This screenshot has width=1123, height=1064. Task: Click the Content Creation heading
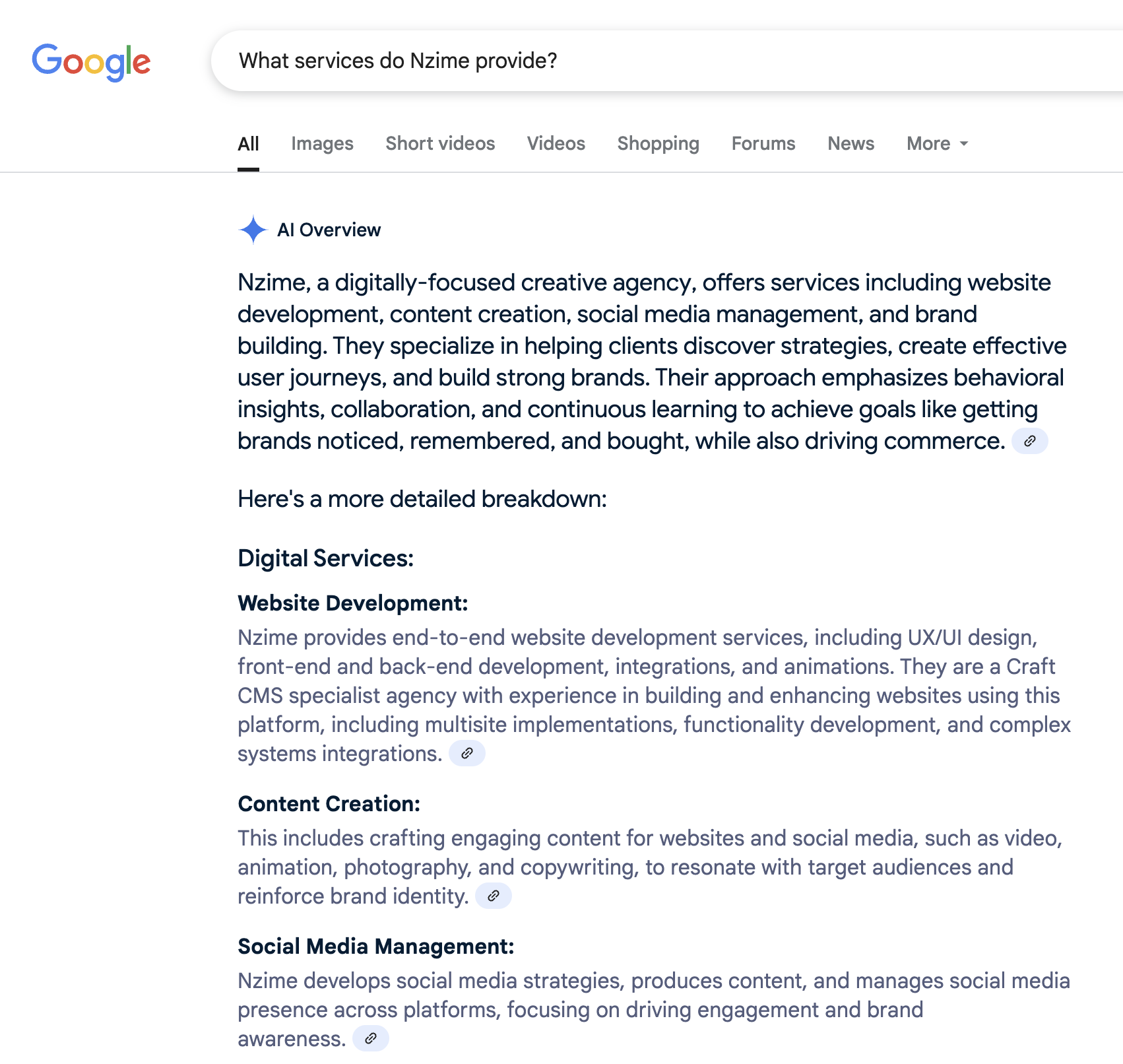pyautogui.click(x=329, y=804)
